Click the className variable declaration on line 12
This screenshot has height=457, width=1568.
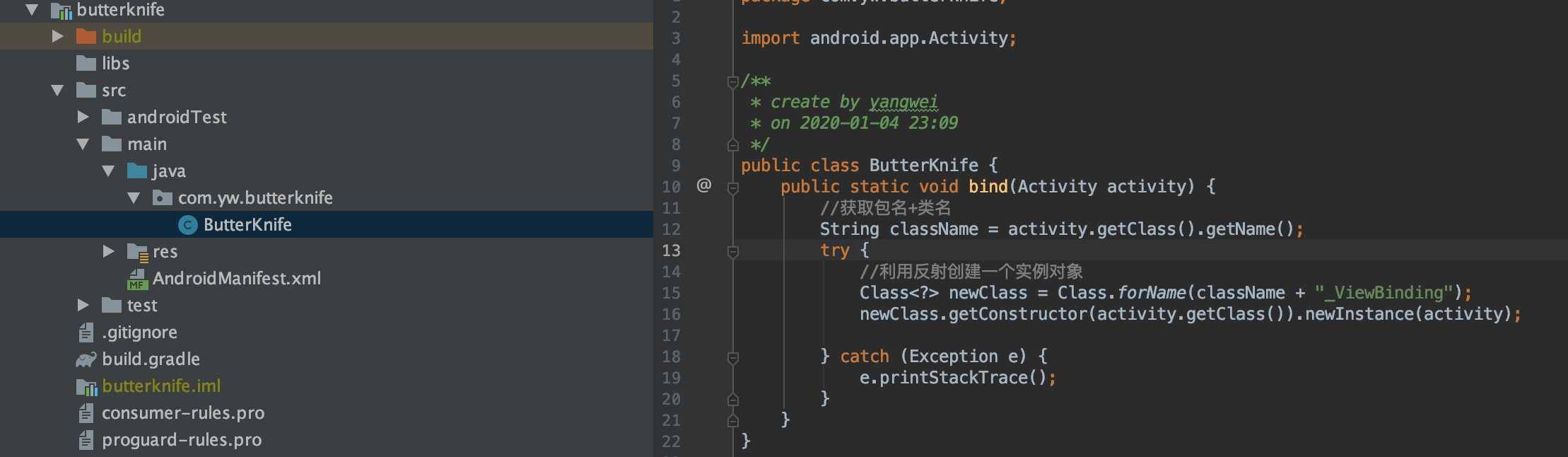pyautogui.click(x=934, y=229)
